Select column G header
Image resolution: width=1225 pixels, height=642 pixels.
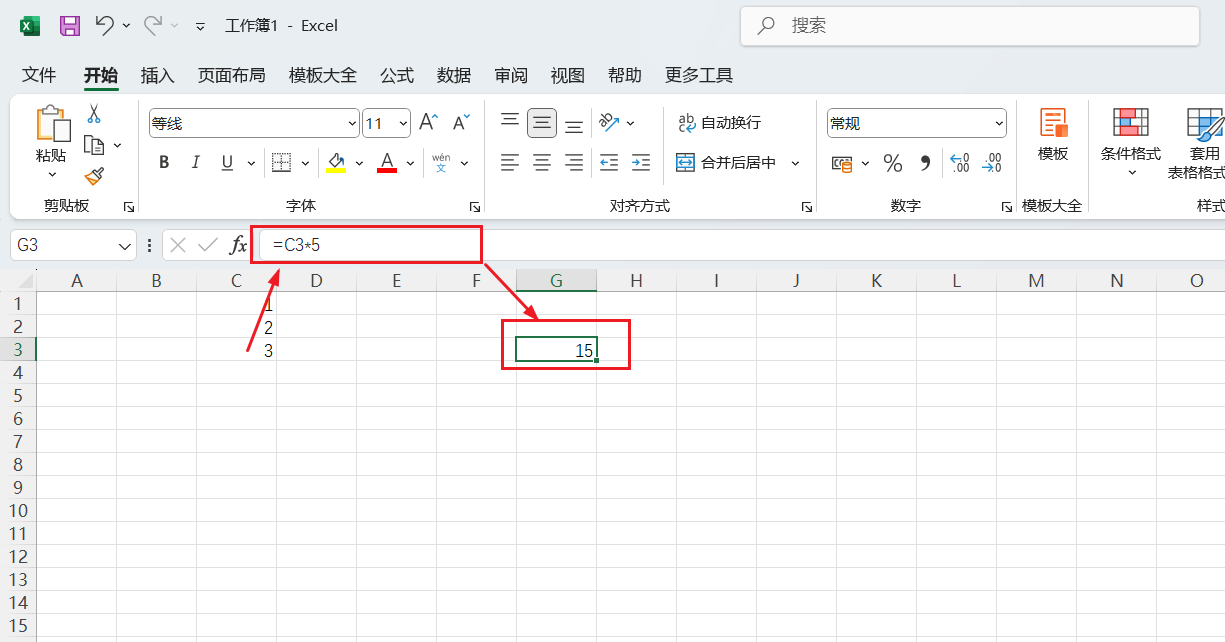point(556,281)
